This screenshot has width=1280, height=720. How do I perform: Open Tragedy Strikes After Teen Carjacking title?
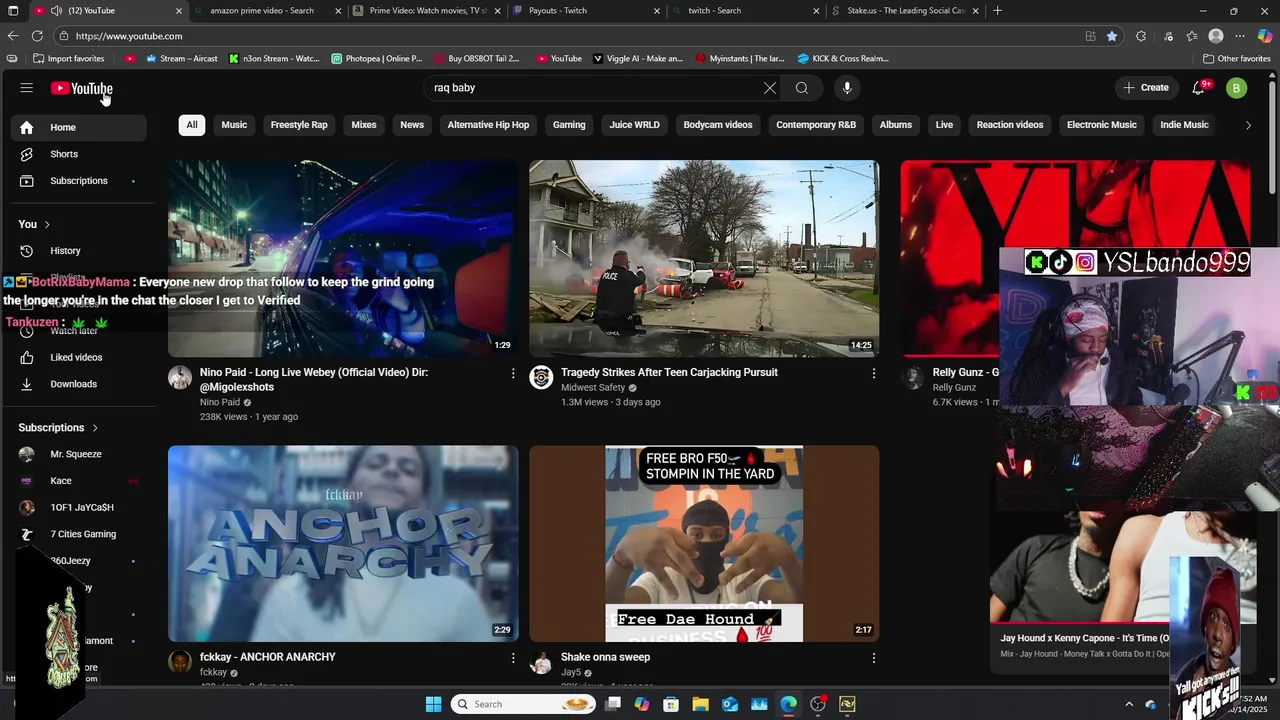point(669,372)
